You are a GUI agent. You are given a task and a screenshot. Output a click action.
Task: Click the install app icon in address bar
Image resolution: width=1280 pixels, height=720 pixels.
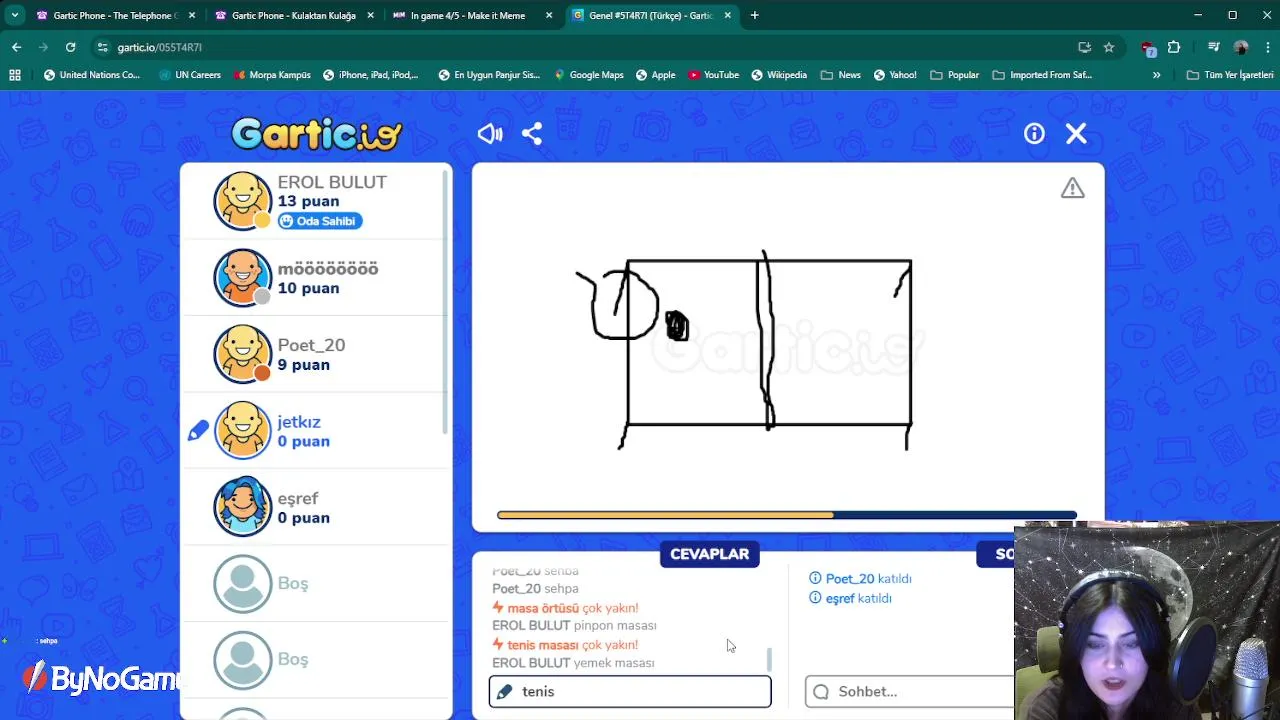click(x=1084, y=47)
